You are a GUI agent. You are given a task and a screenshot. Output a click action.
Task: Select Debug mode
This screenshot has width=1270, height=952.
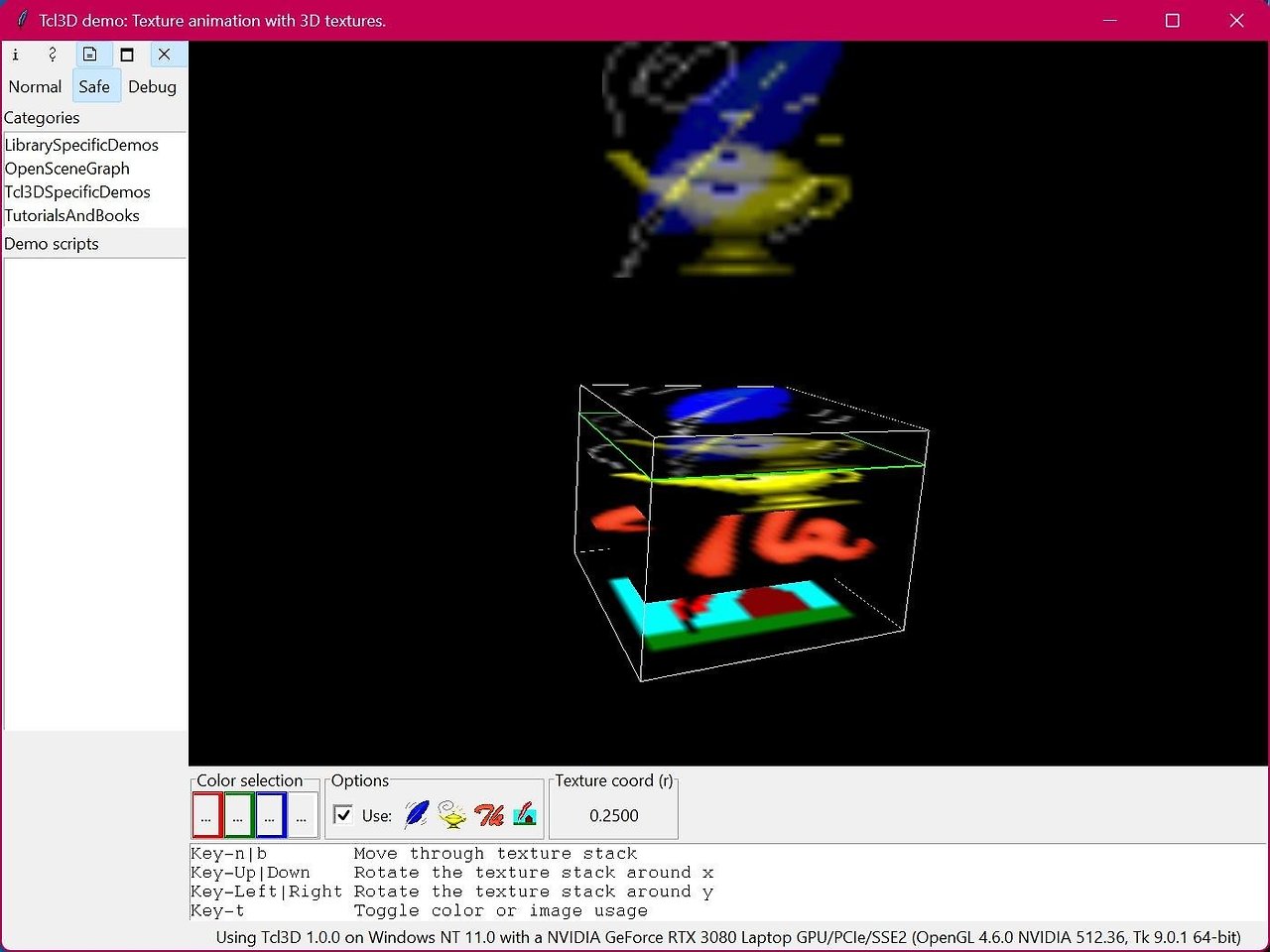coord(153,86)
